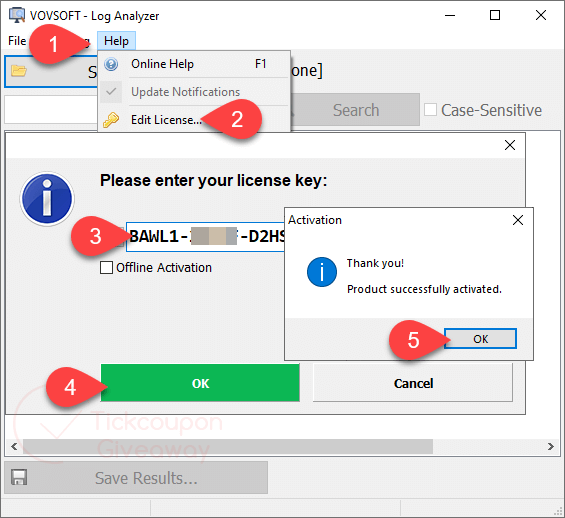The width and height of the screenshot is (565, 518).
Task: Click the 'Product successfully activated.' text
Action: [x=424, y=289]
